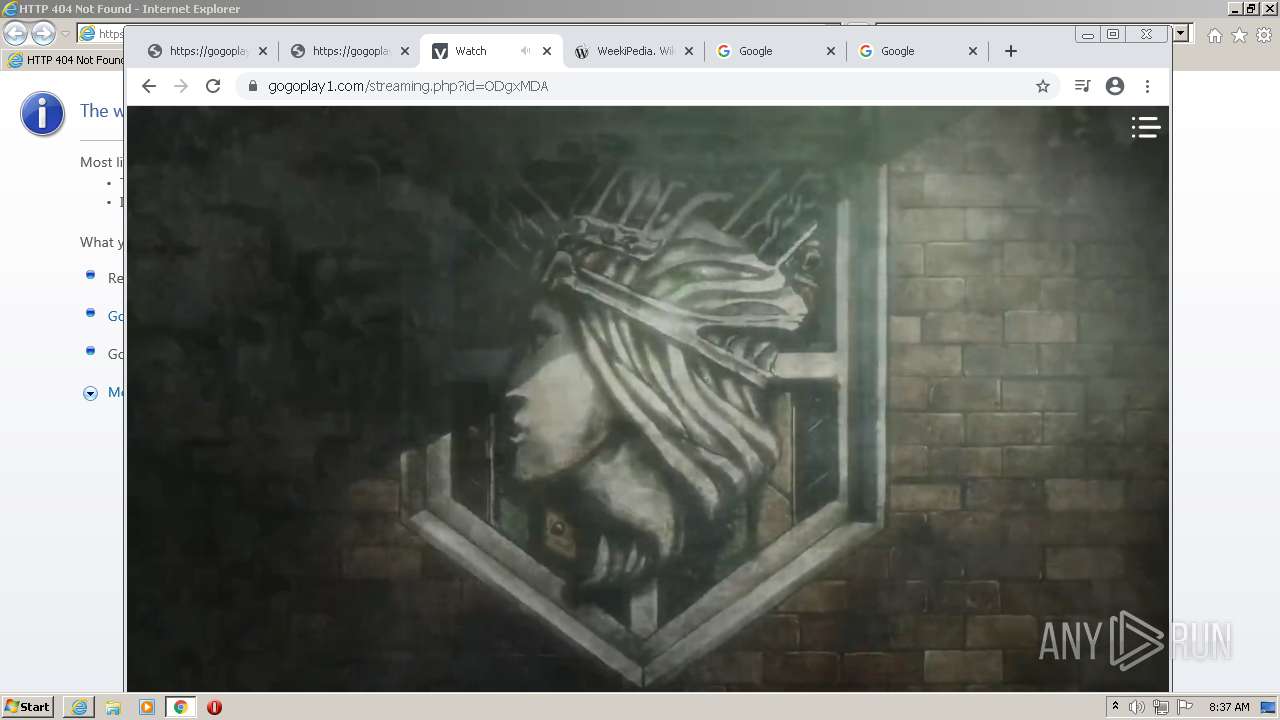Screen dimensions: 1280x720
Task: Open the media player taskbar icon
Action: point(147,707)
